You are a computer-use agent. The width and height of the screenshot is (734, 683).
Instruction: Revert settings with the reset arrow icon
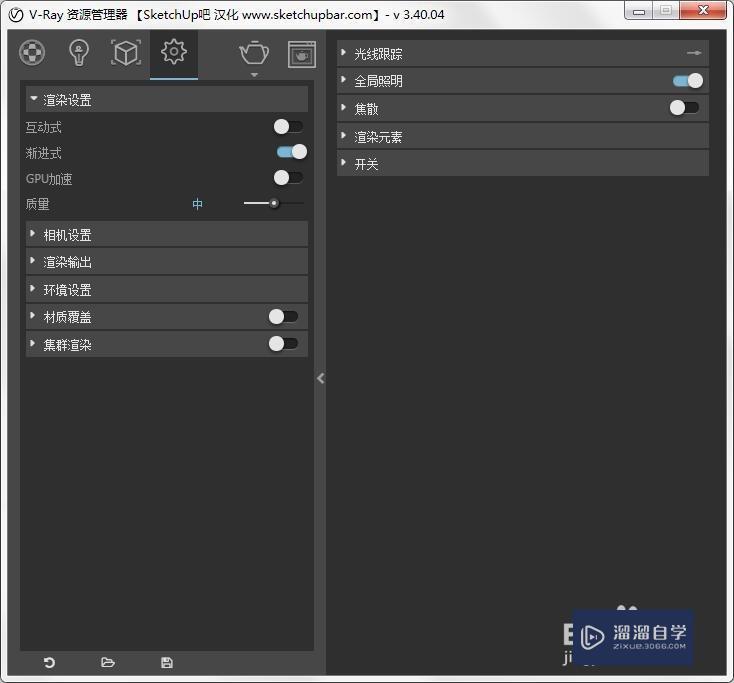coord(49,662)
